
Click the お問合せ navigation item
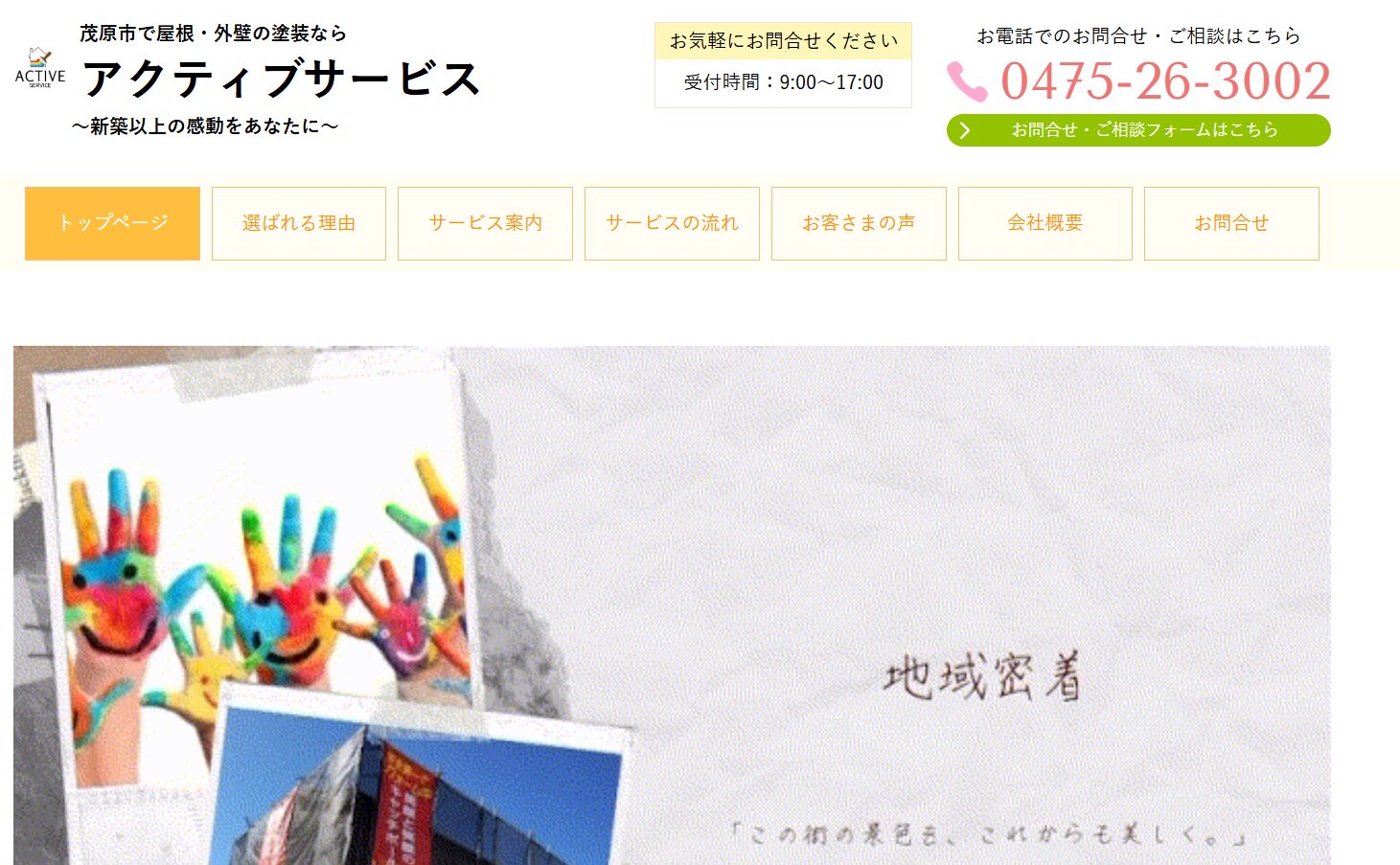(x=1231, y=223)
